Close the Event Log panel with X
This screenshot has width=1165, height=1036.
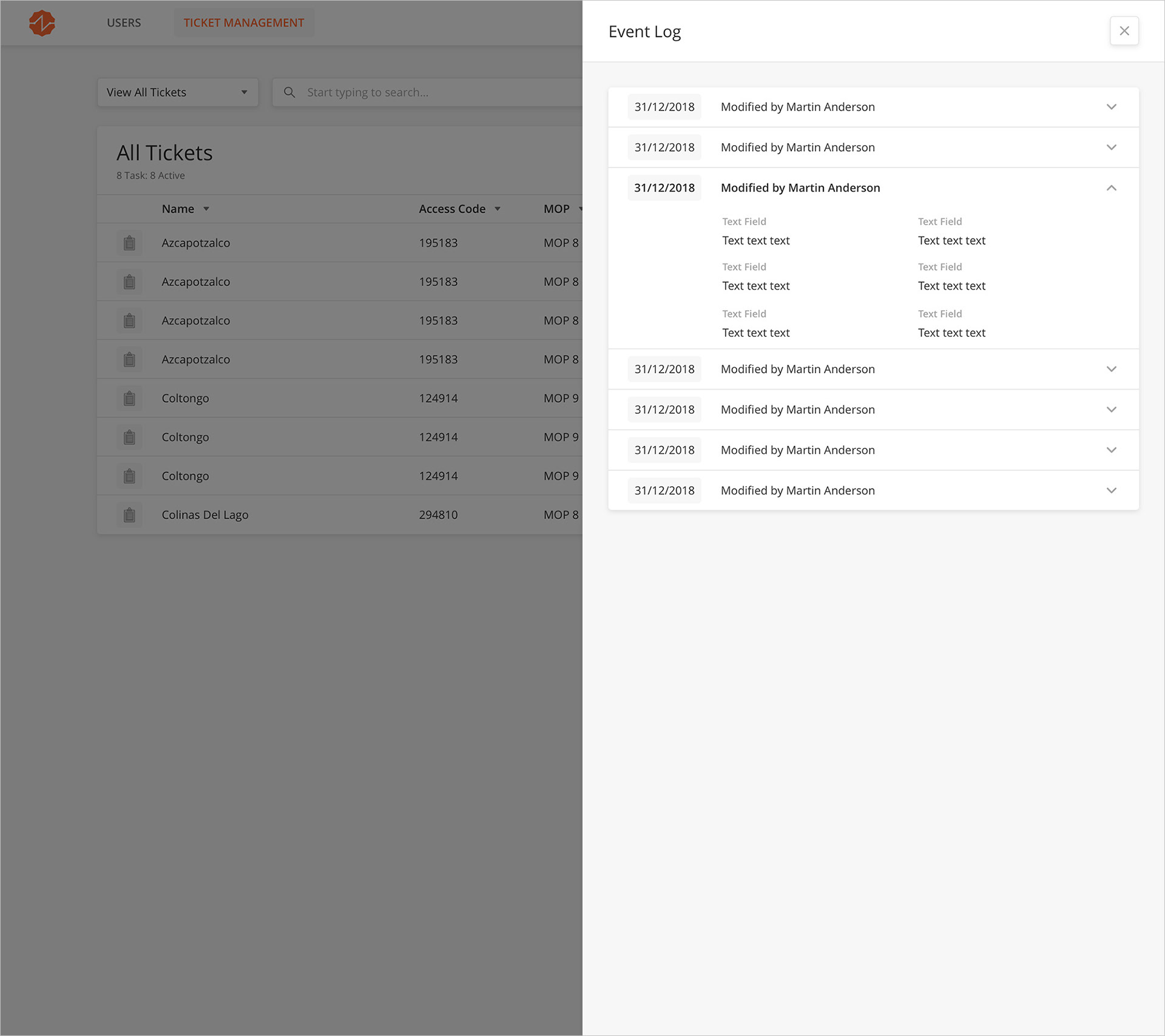1124,31
